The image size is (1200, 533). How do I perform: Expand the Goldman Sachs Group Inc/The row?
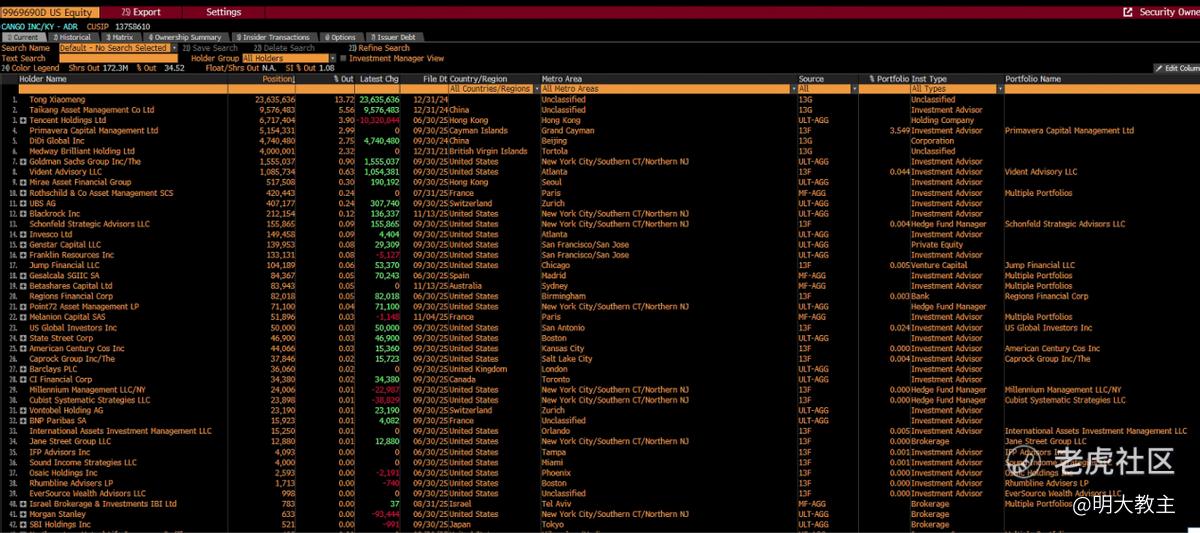23,162
